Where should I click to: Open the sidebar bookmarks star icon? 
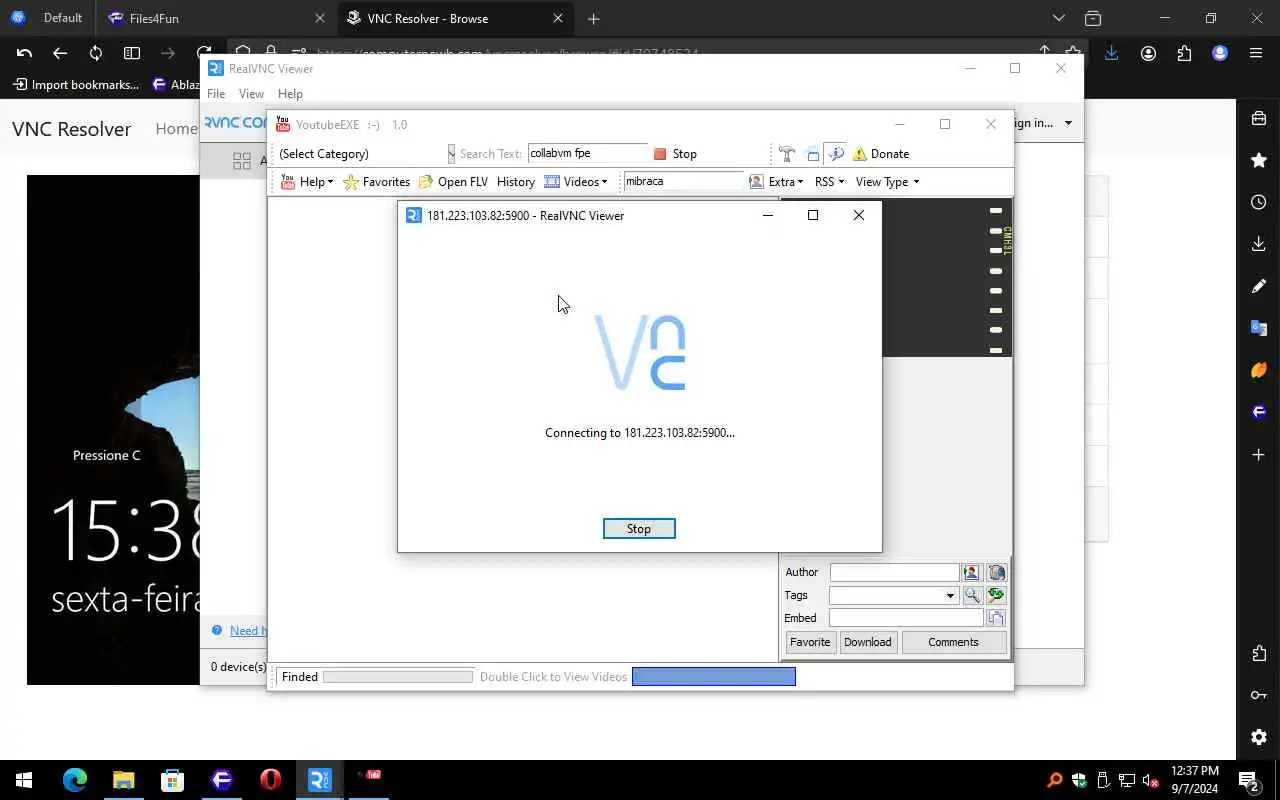1259,160
